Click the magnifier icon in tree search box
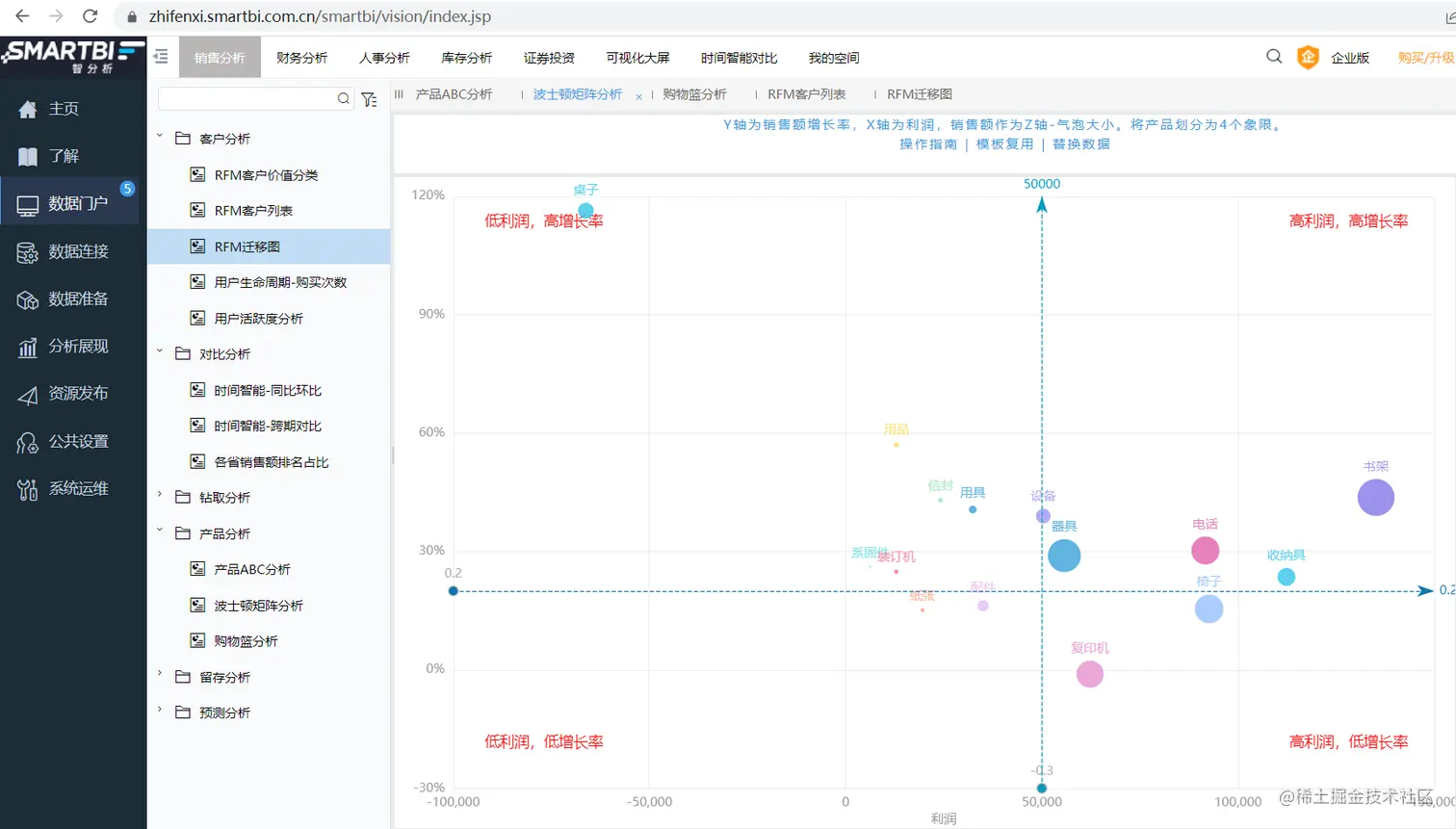The width and height of the screenshot is (1456, 829). tap(343, 98)
